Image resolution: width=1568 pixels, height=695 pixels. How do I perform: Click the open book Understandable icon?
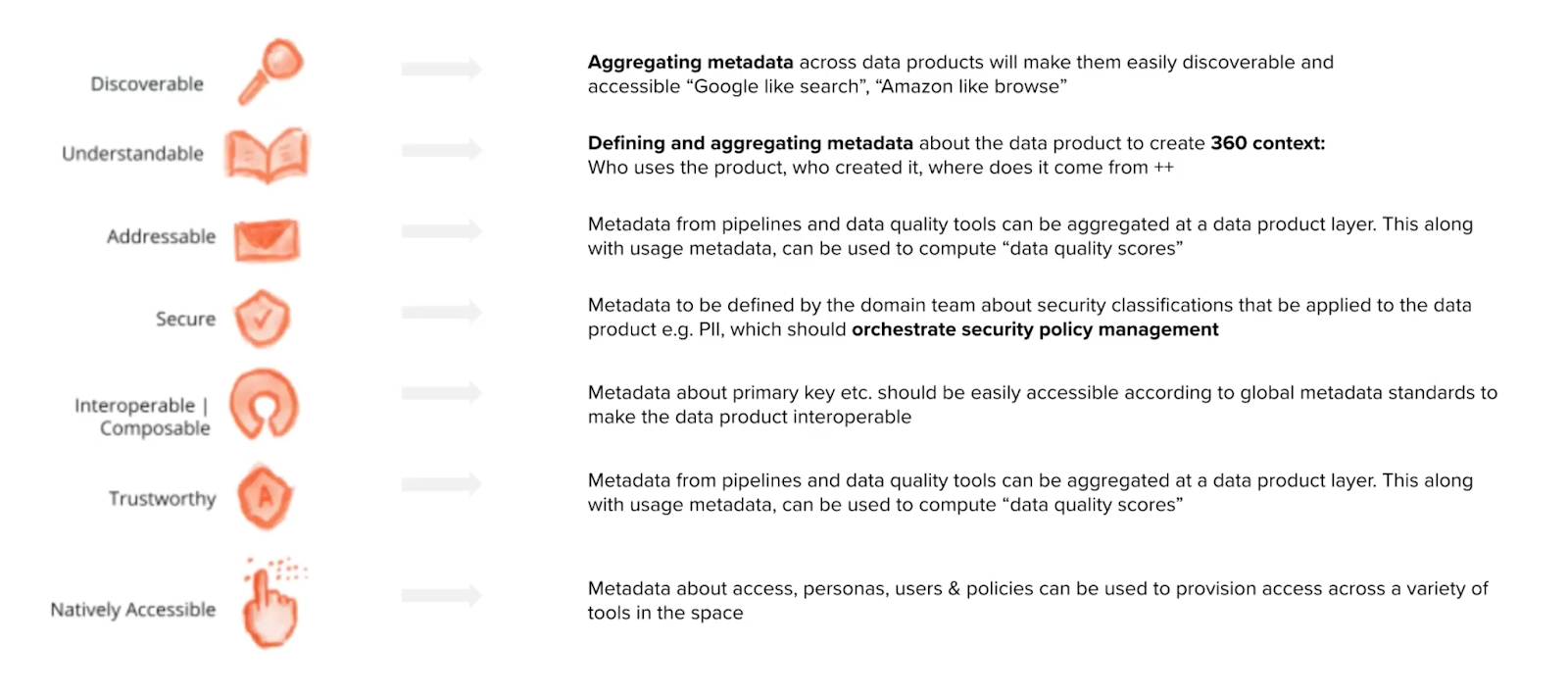[267, 155]
